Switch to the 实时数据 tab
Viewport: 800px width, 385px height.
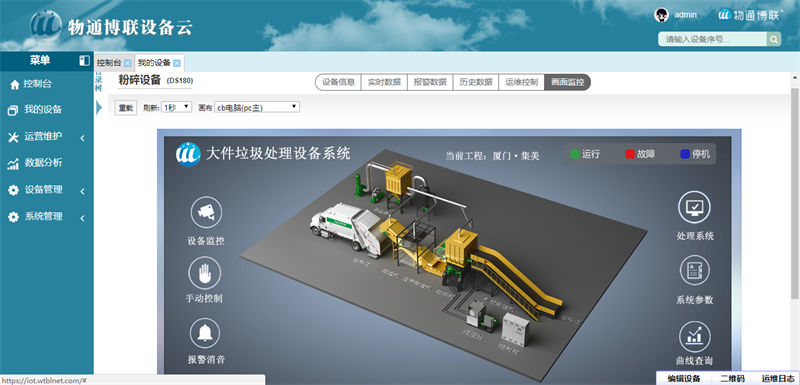click(x=384, y=82)
